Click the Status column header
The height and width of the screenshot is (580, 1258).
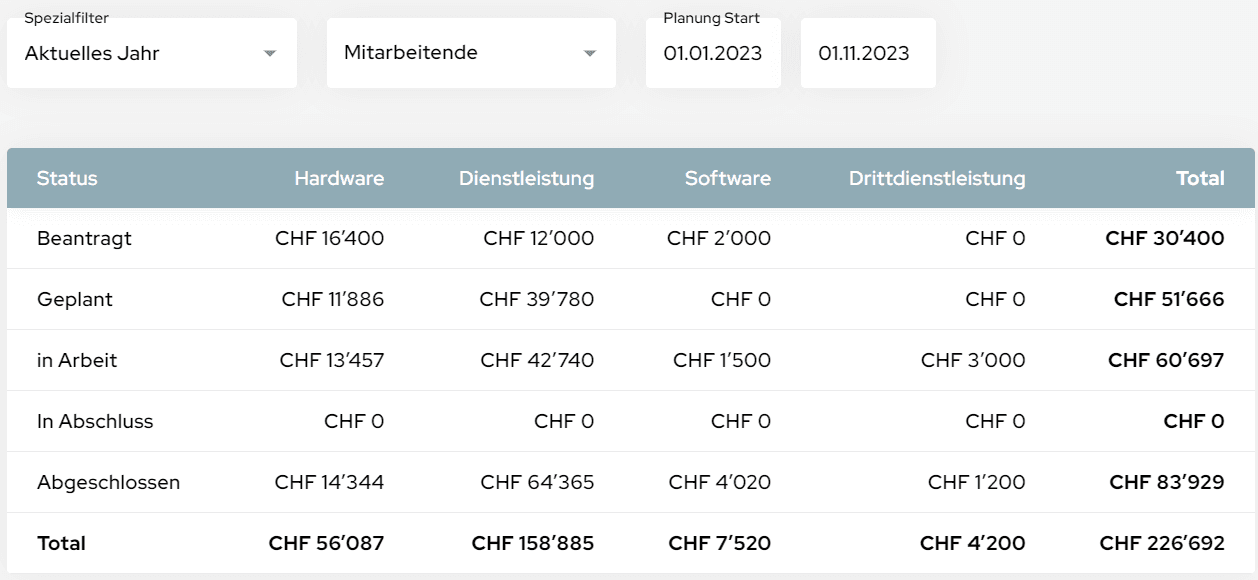pyautogui.click(x=66, y=178)
